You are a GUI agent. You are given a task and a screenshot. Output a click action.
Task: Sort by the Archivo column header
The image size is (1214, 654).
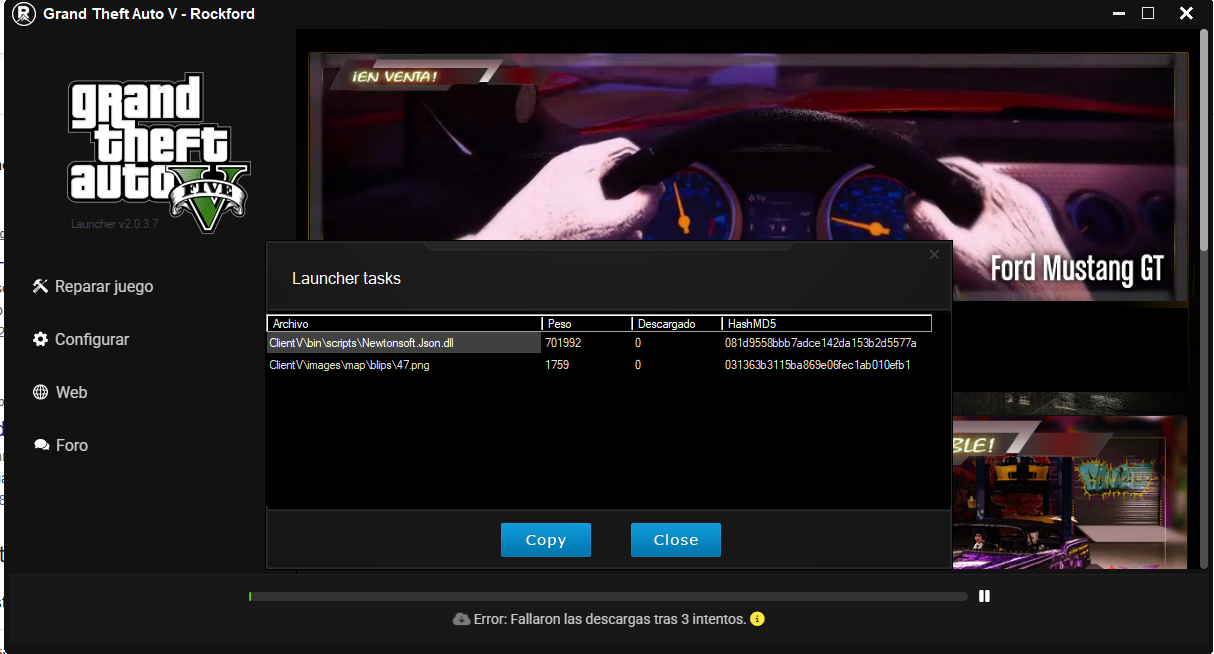405,324
